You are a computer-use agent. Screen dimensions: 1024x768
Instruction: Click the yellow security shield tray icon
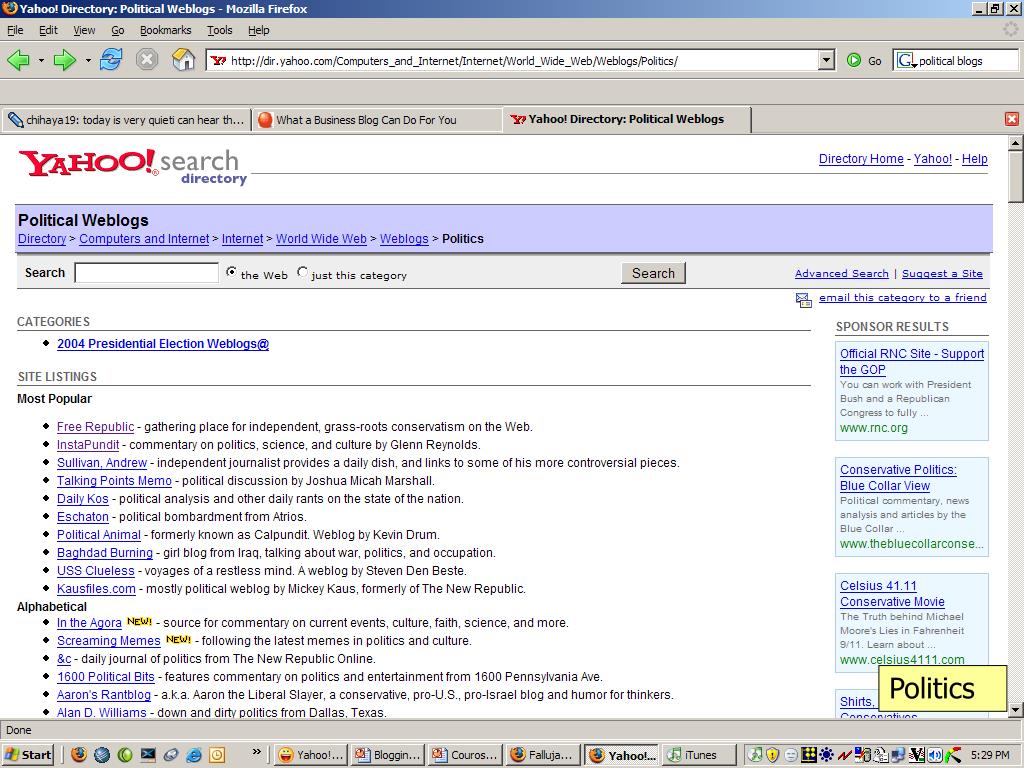point(773,755)
